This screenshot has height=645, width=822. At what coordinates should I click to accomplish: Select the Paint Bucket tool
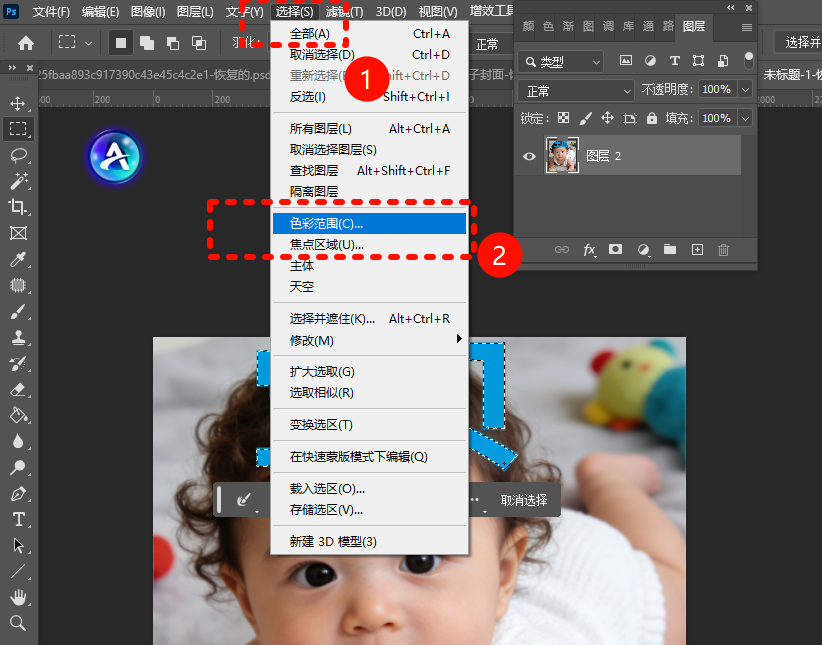(18, 415)
